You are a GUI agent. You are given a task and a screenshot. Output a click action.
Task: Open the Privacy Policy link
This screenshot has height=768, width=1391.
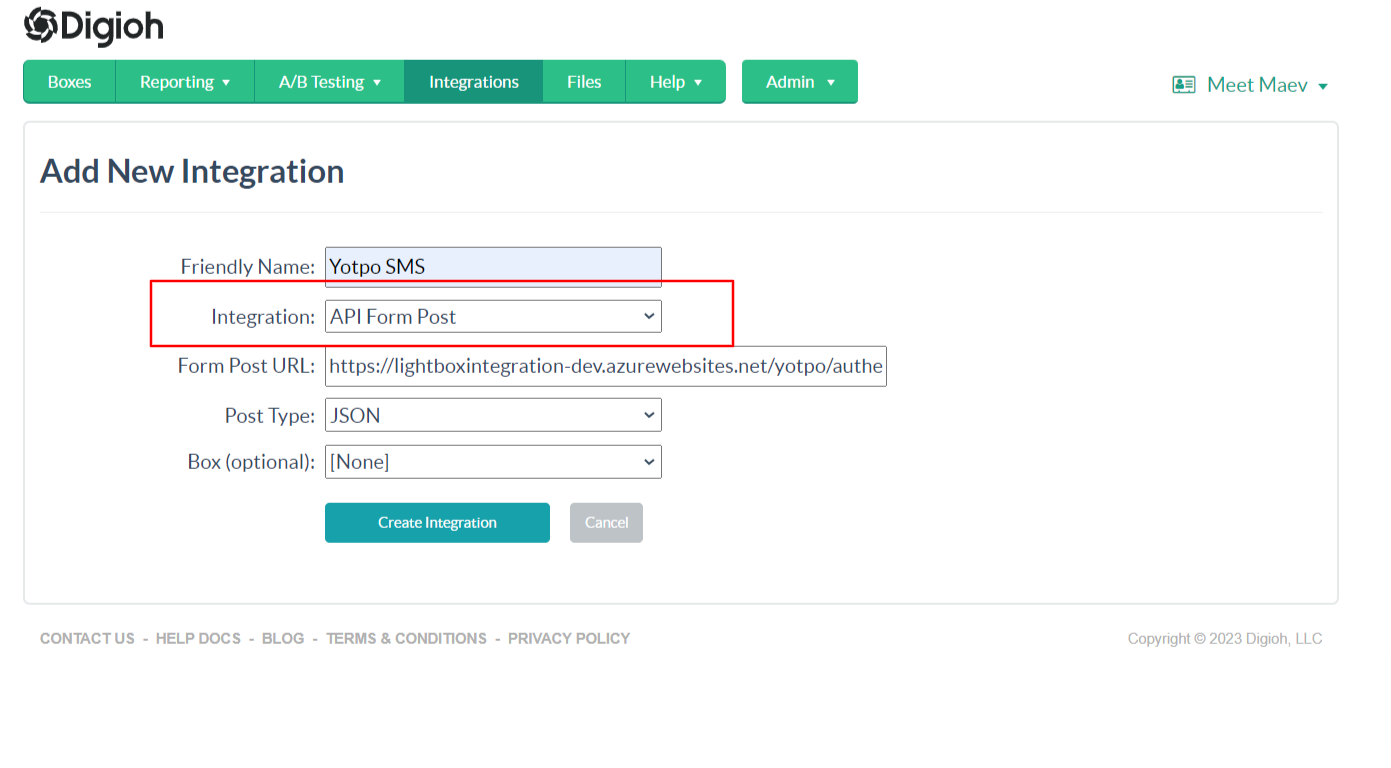[569, 639]
